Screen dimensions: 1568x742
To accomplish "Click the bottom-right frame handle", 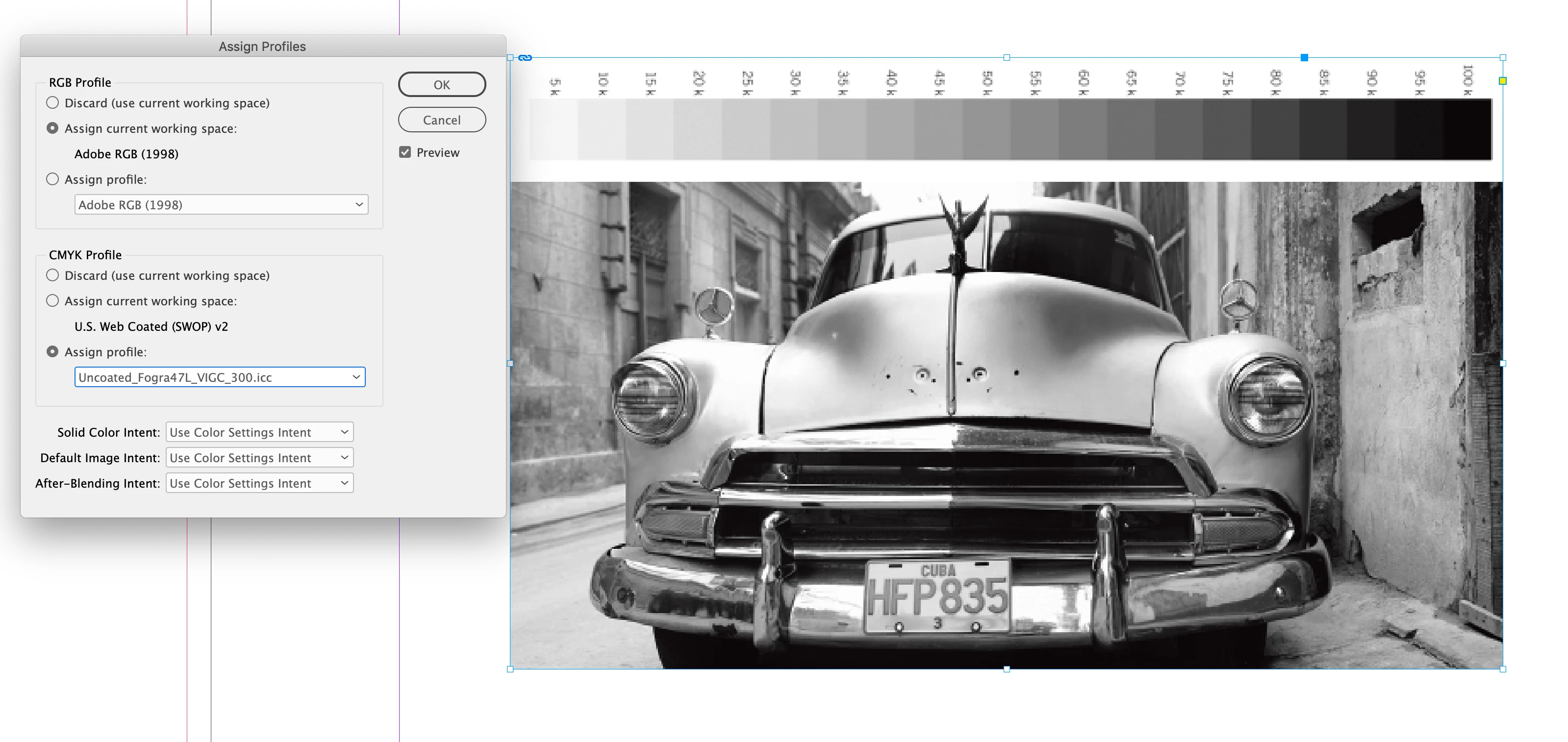I will pyautogui.click(x=1503, y=669).
